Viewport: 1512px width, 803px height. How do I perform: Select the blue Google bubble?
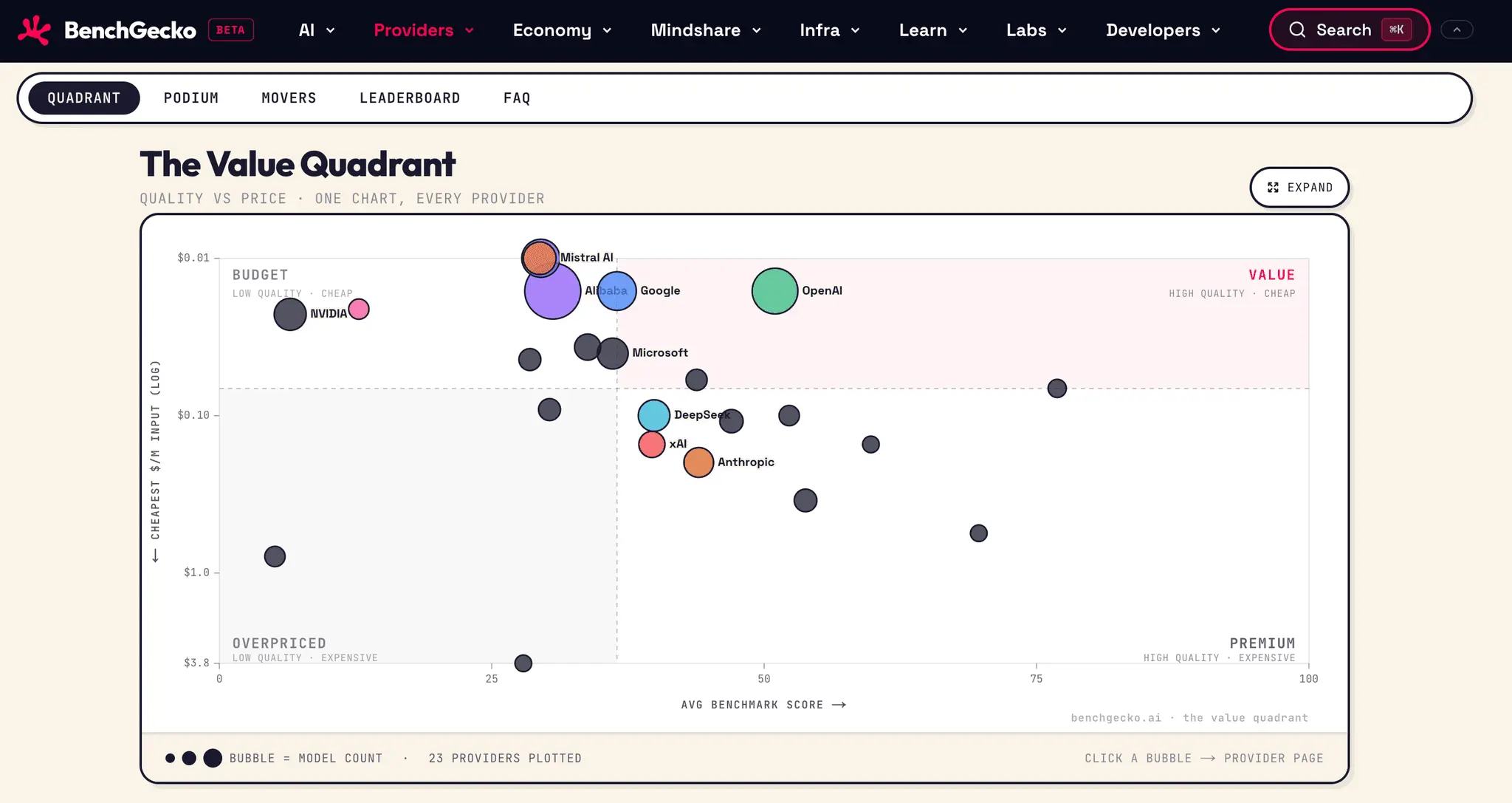tap(617, 291)
